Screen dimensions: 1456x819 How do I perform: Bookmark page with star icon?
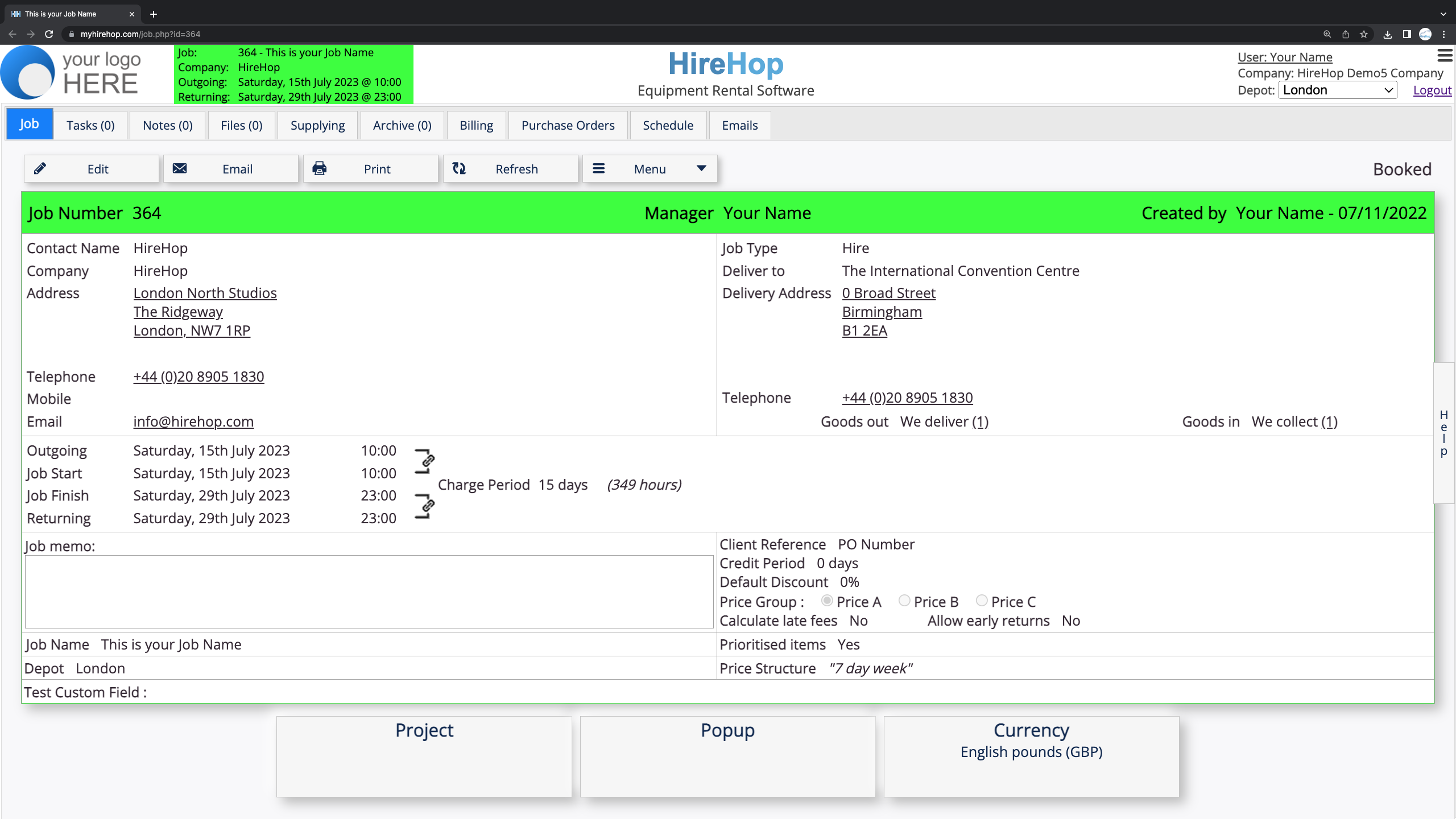pyautogui.click(x=1363, y=34)
